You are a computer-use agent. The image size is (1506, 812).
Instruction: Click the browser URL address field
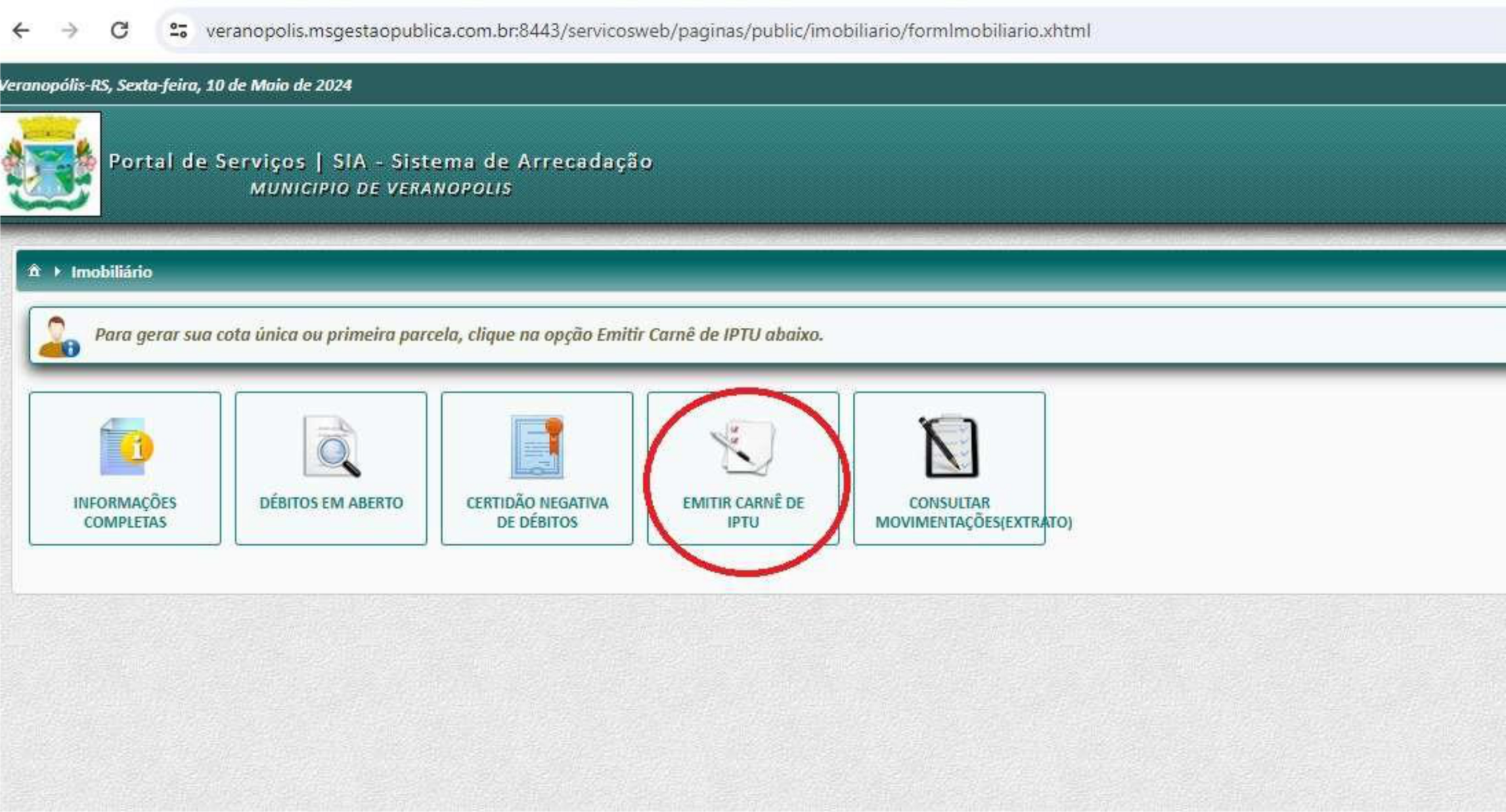pyautogui.click(x=648, y=31)
